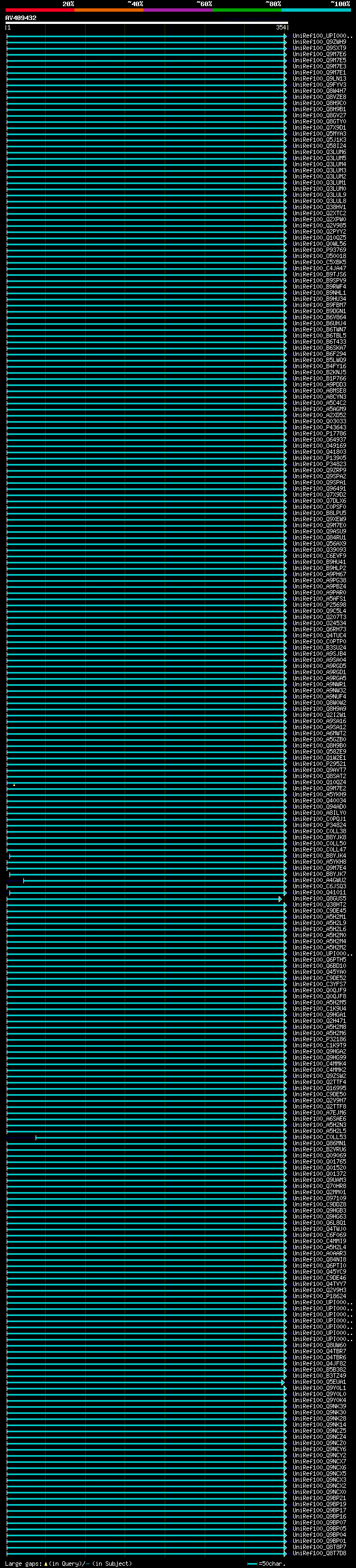This screenshot has height=1568, width=356.
Task: Click the UniRef100_B6UHJ4 label
Action: click(319, 323)
